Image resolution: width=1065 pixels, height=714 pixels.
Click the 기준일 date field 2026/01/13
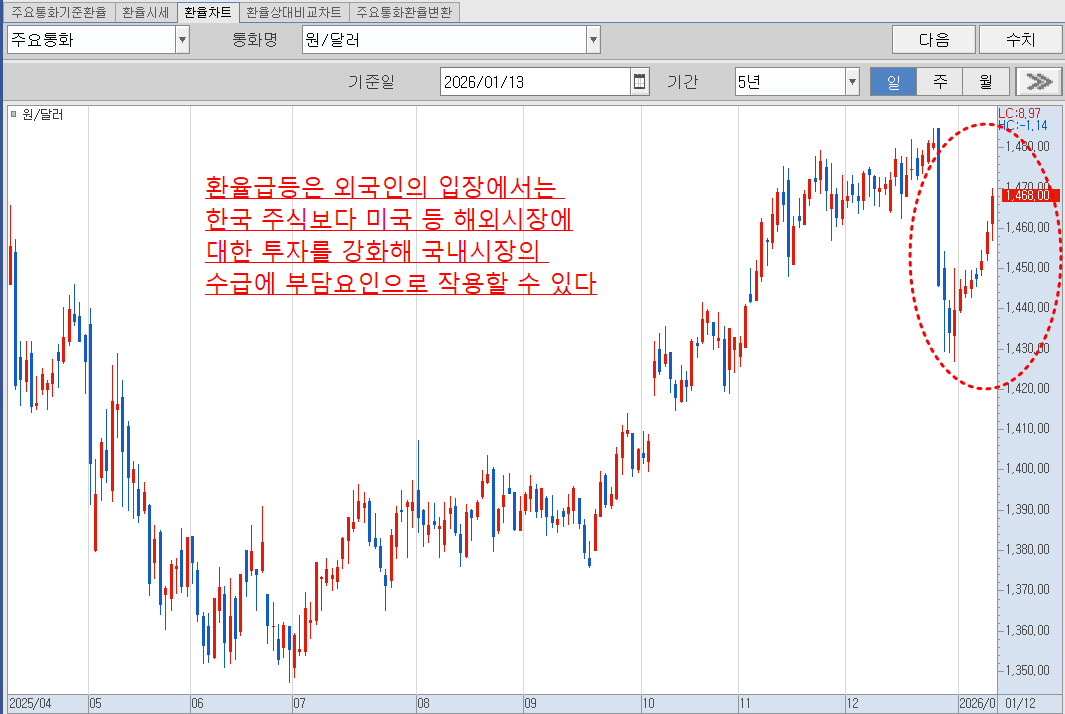point(535,82)
